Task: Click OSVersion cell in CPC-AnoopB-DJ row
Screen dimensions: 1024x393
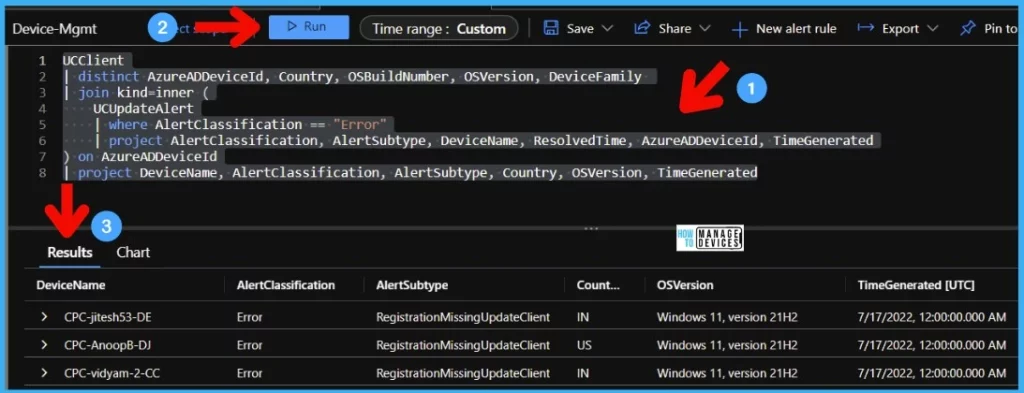Action: tap(727, 345)
